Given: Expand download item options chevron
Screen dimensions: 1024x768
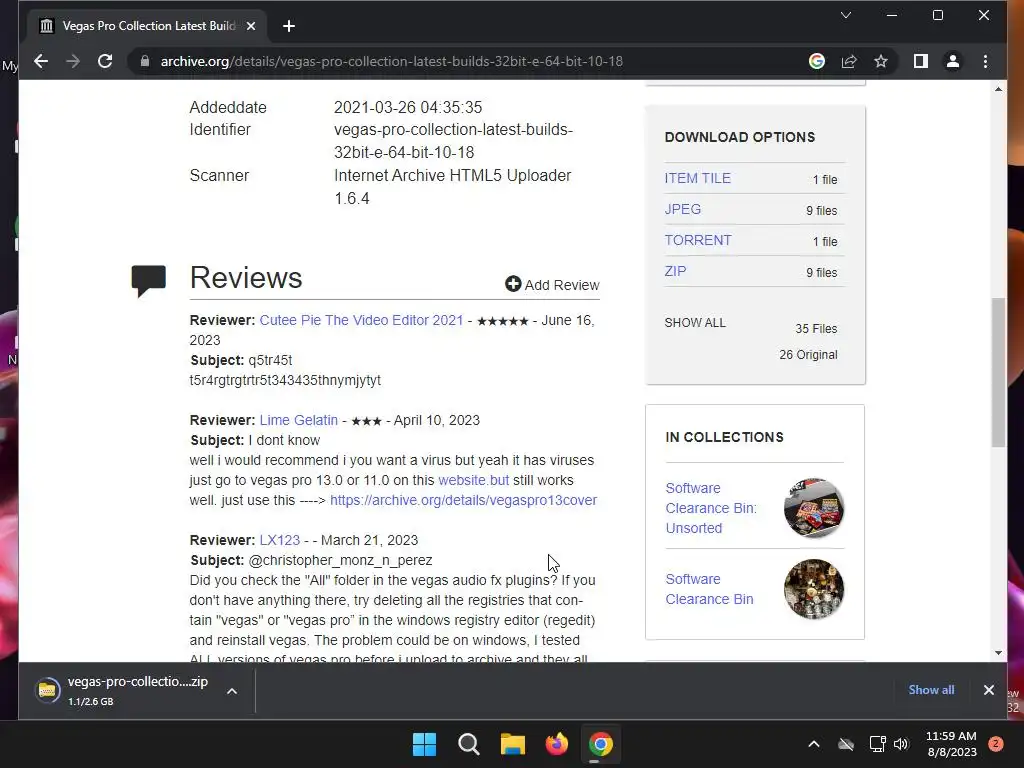Looking at the screenshot, I should pos(232,691).
